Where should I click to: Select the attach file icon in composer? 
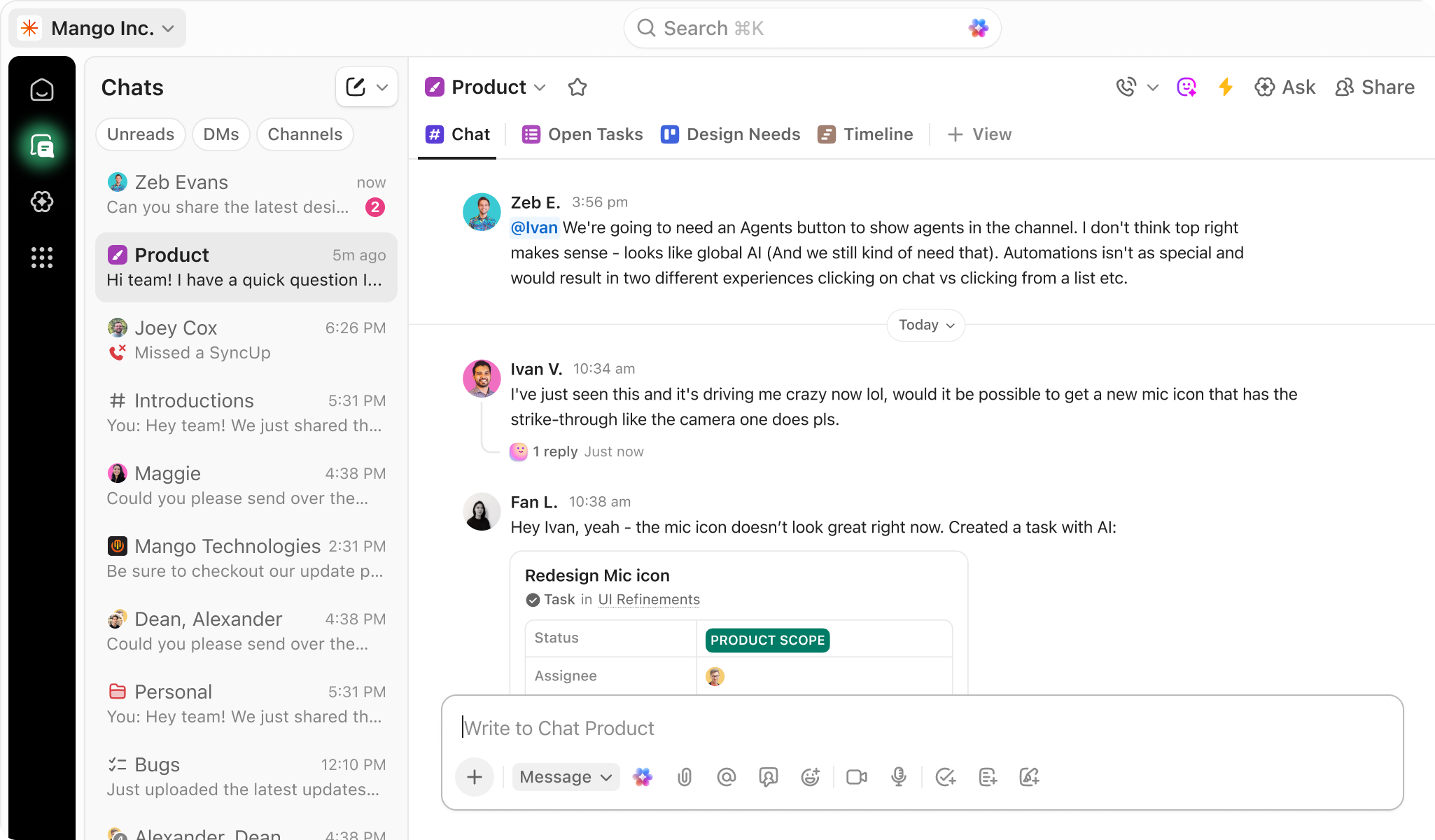tap(685, 777)
